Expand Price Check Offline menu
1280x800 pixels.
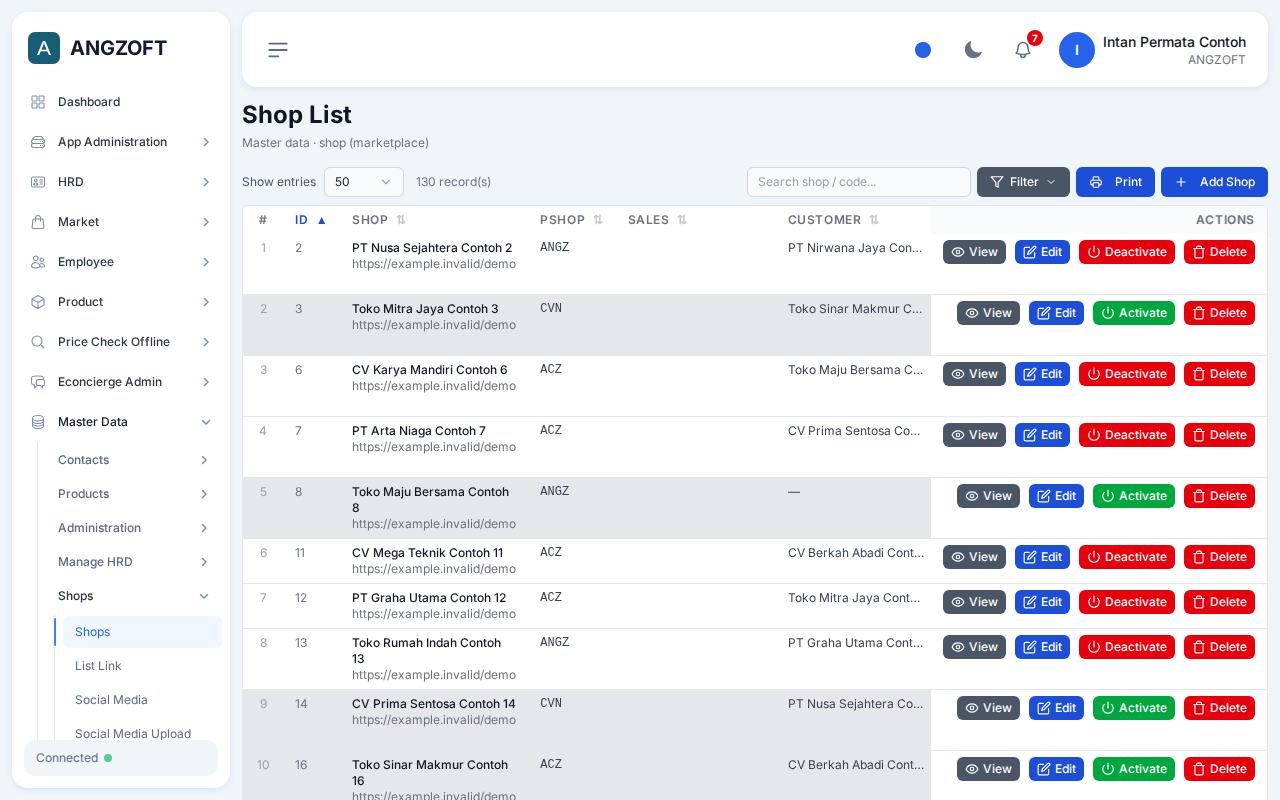click(x=121, y=342)
